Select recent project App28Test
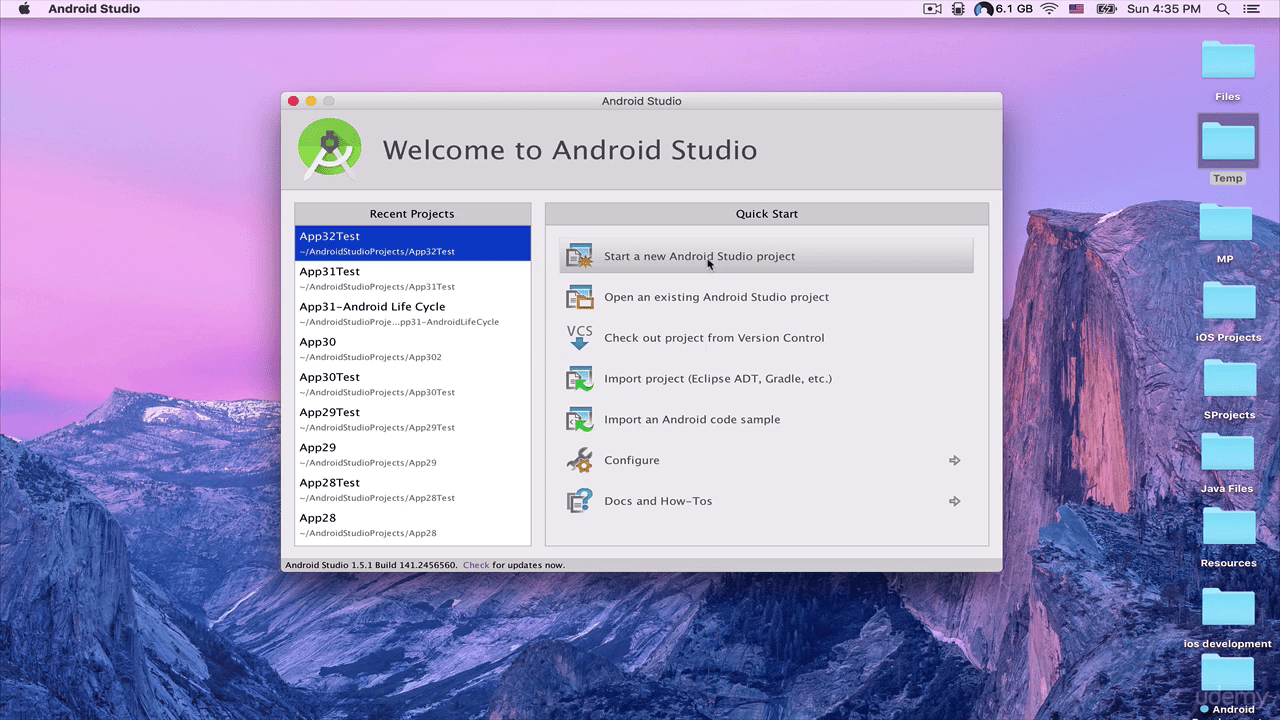The width and height of the screenshot is (1280, 720). pos(413,490)
